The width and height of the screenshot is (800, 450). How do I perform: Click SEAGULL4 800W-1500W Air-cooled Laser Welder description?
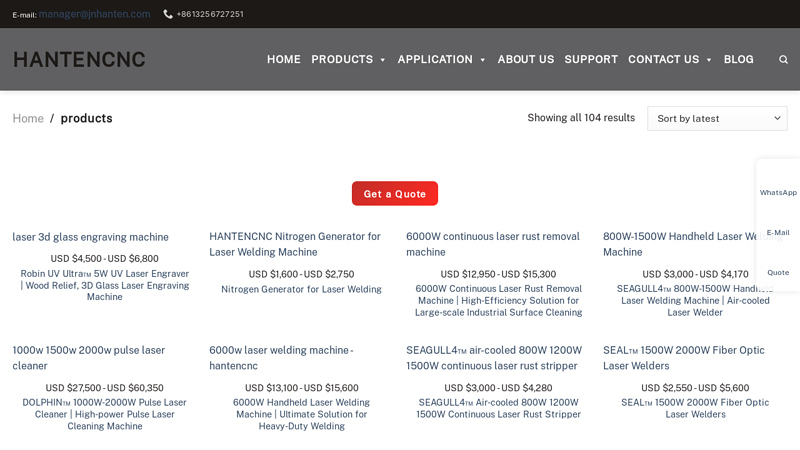pos(695,301)
